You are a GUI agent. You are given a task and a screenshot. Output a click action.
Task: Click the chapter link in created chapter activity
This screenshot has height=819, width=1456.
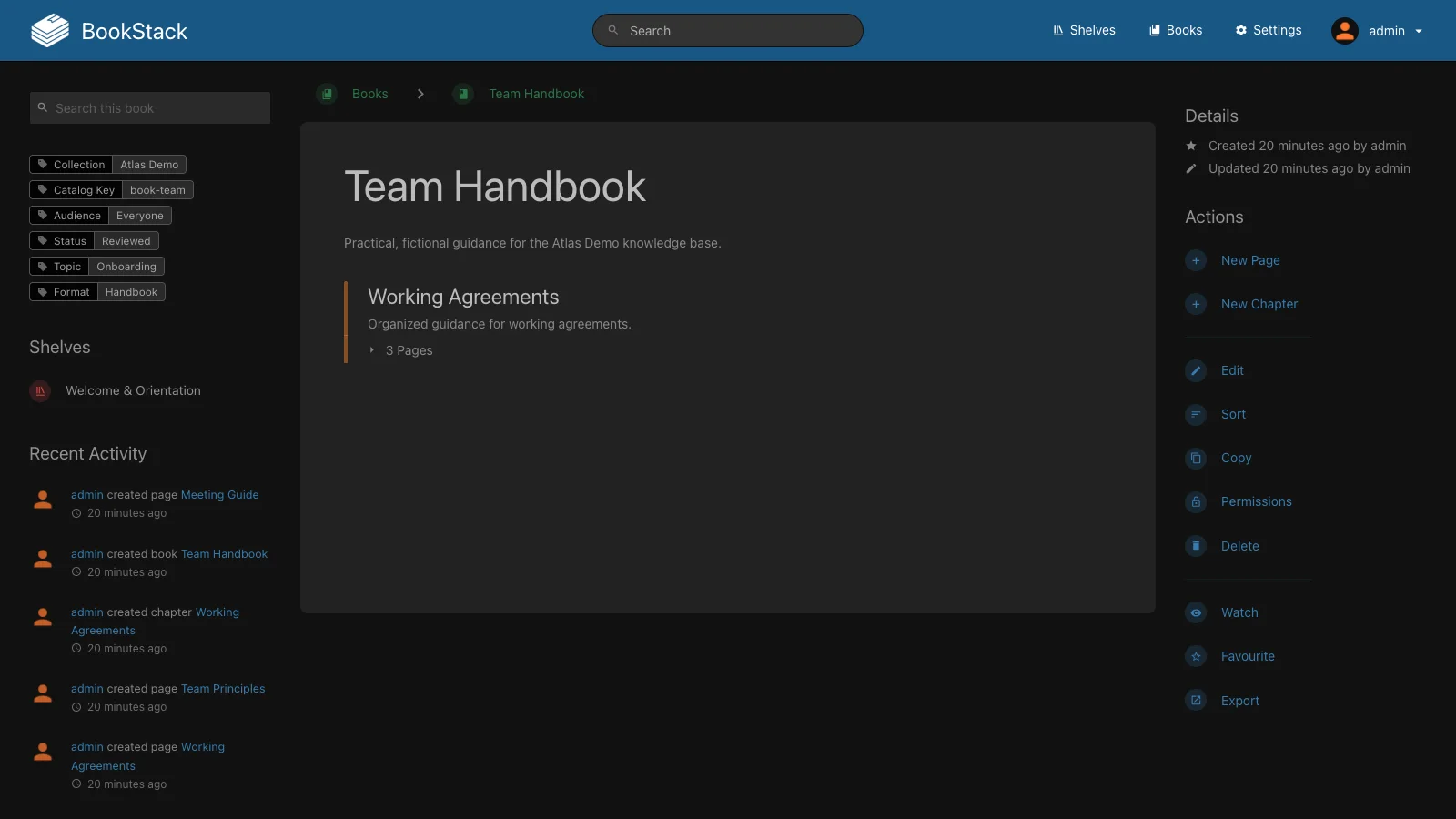click(x=155, y=622)
